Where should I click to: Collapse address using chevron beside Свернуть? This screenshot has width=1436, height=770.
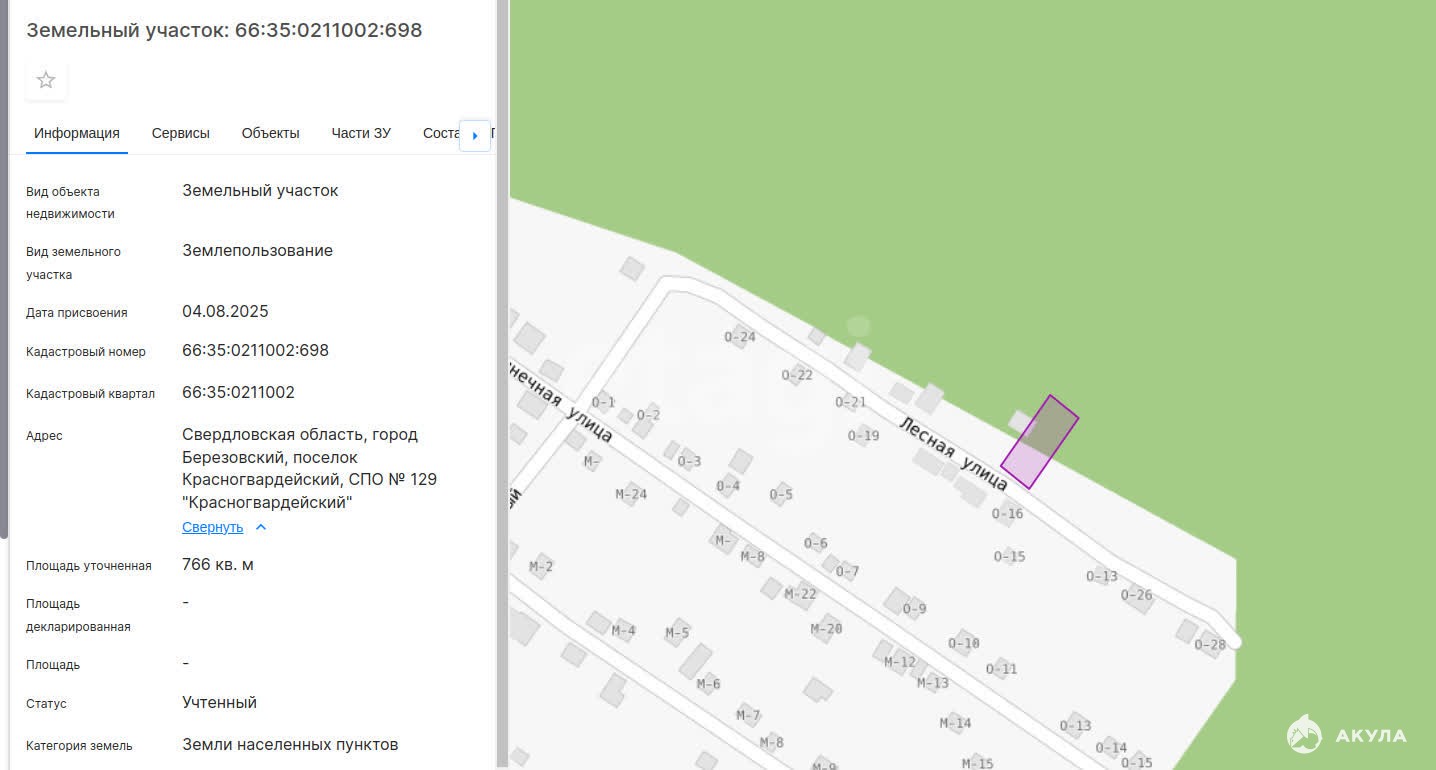261,527
